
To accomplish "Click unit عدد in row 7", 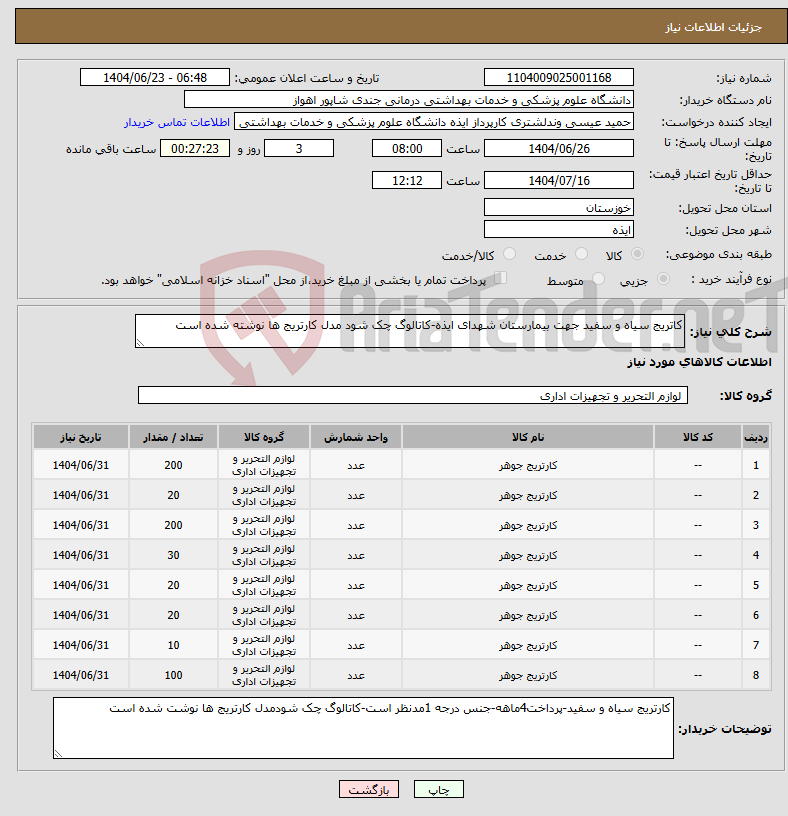I will pyautogui.click(x=356, y=645).
